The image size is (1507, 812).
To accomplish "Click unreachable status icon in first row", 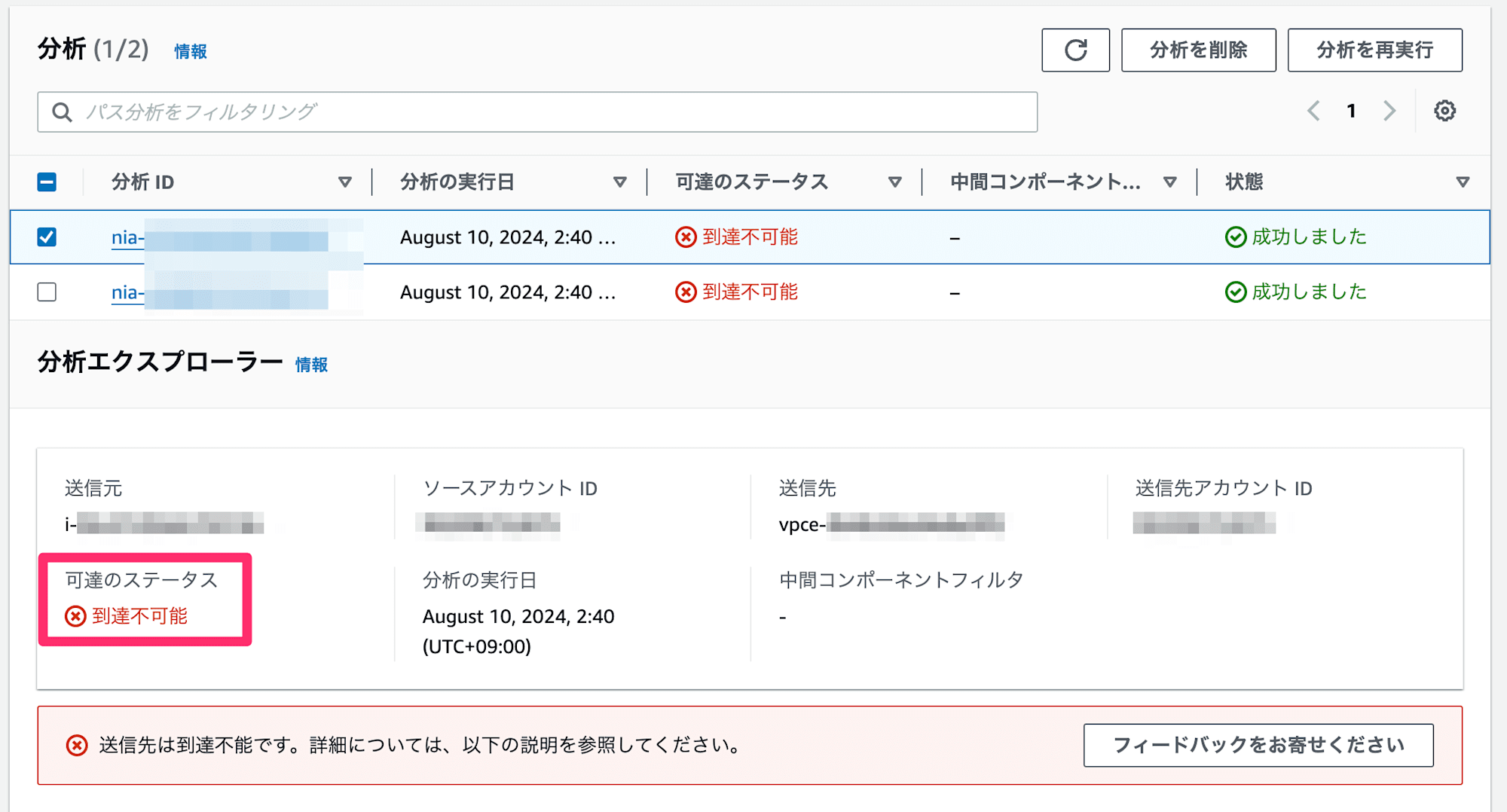I will point(686,237).
